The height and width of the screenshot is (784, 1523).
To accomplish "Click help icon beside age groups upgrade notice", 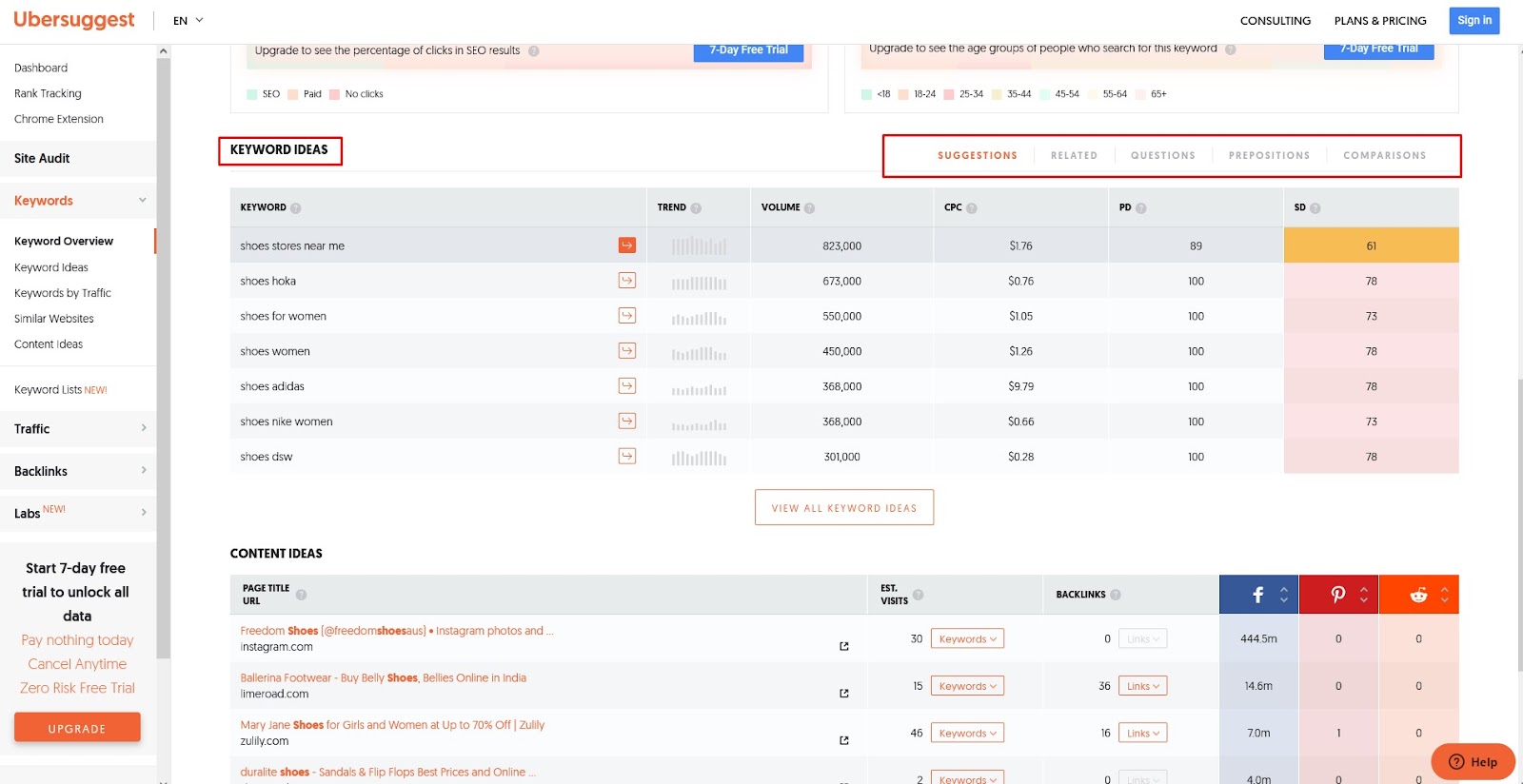I will point(1231,49).
